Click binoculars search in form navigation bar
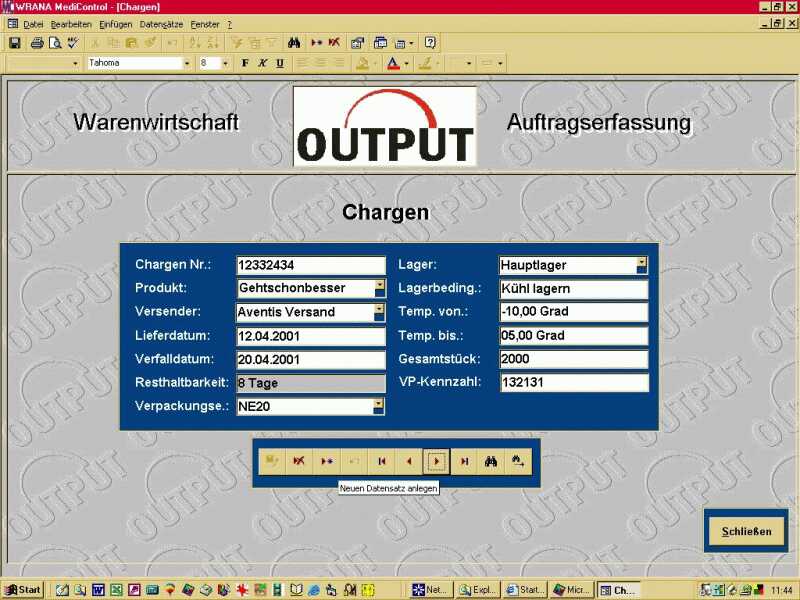The image size is (800, 600). (491, 462)
